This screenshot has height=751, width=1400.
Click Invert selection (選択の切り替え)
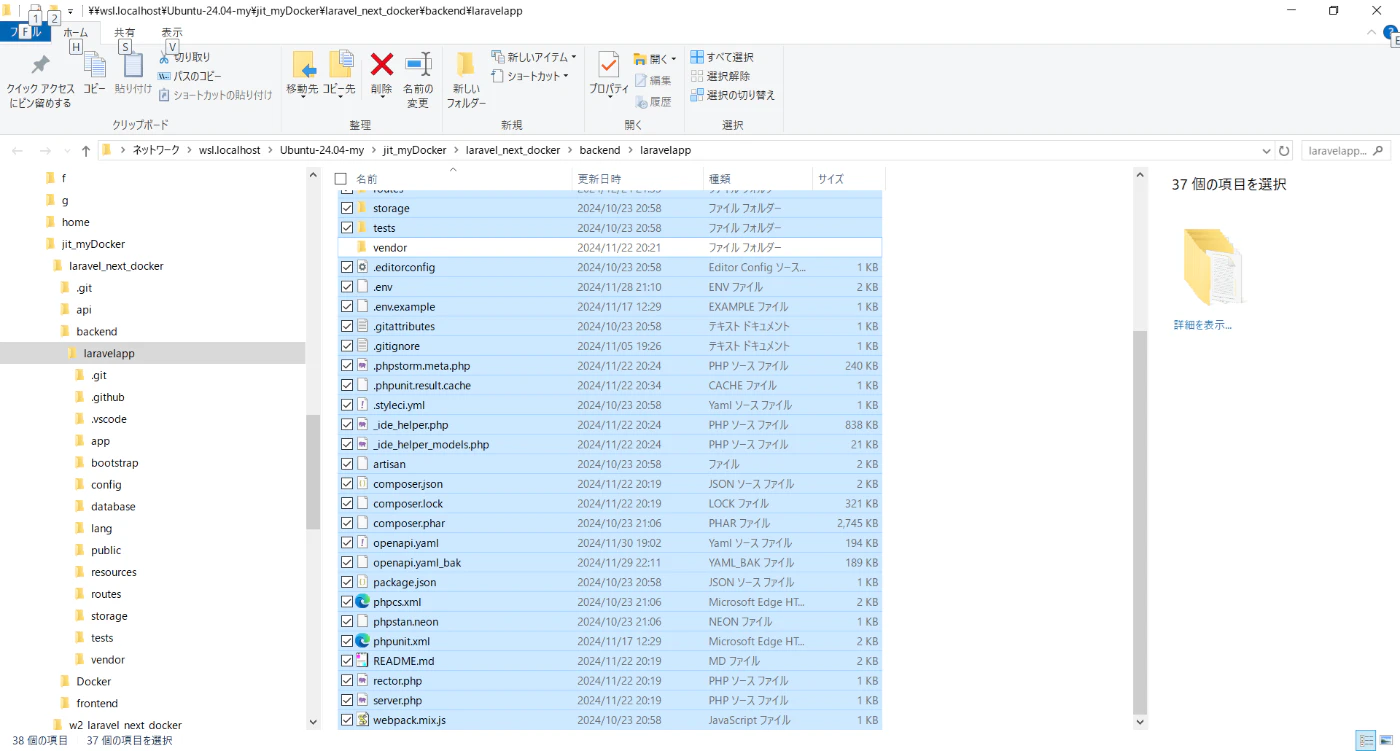pos(733,95)
